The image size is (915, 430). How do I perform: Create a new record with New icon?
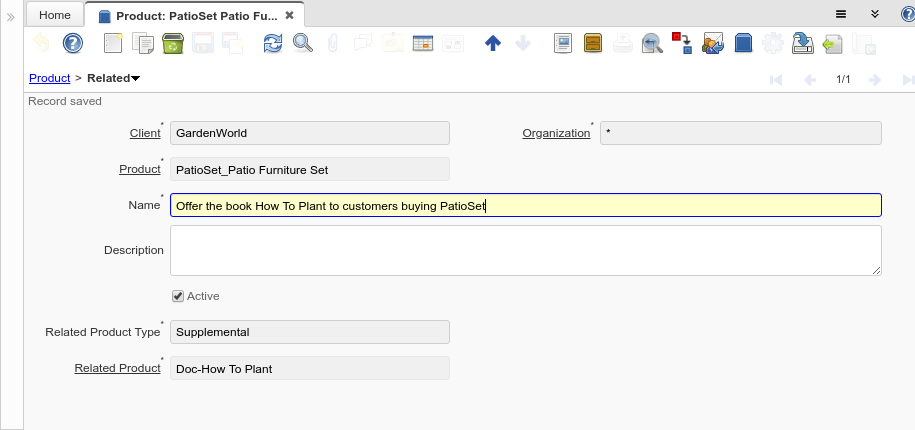click(x=114, y=43)
